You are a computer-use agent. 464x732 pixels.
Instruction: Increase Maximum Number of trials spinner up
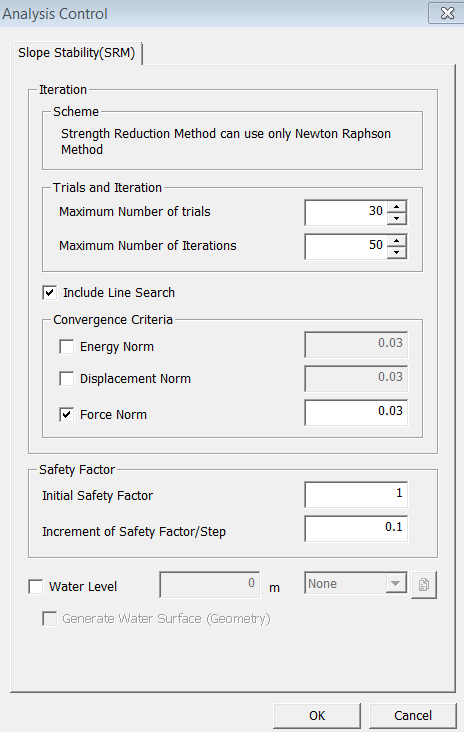click(397, 207)
